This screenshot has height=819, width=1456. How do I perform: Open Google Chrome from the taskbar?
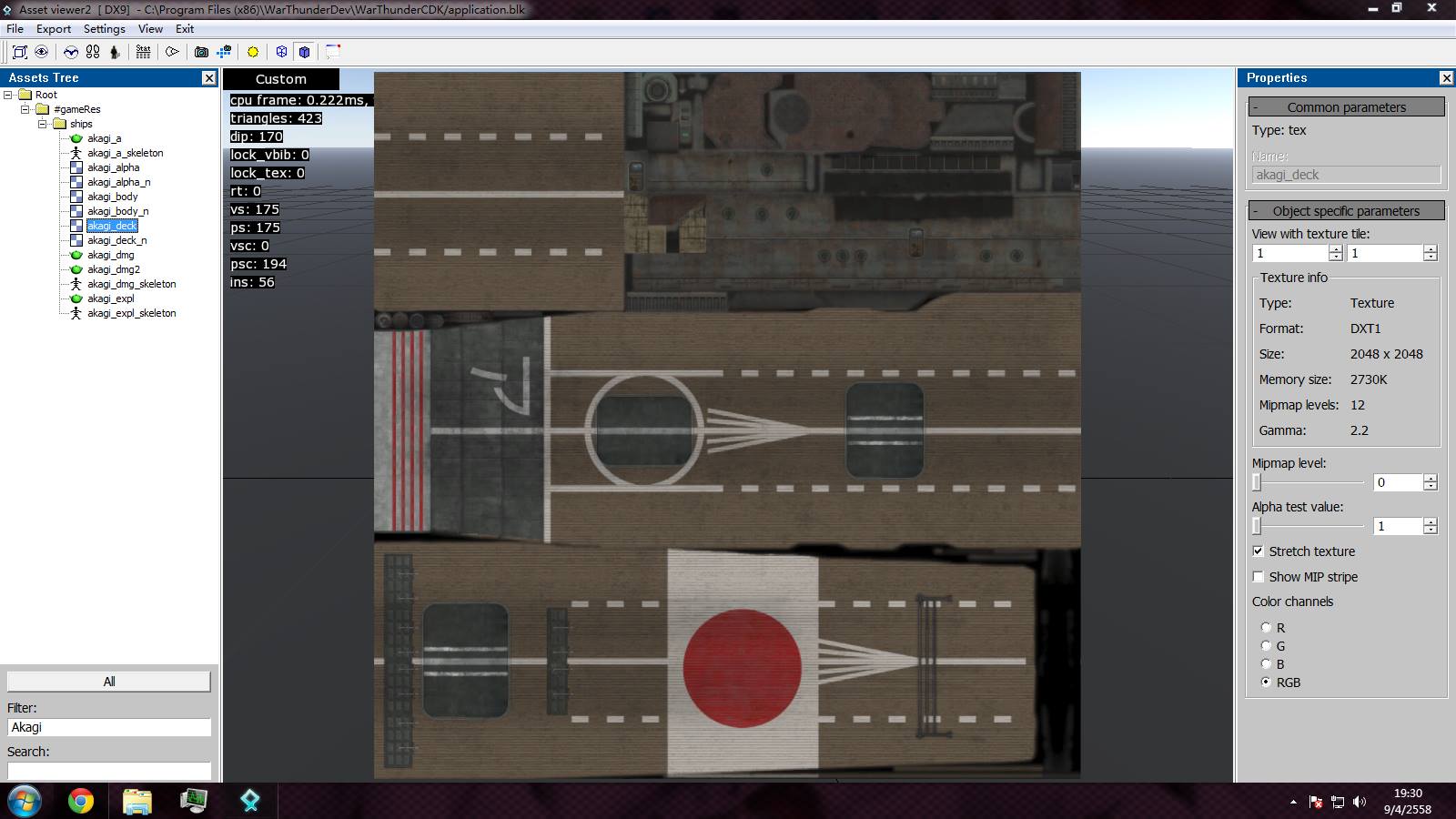click(x=81, y=801)
